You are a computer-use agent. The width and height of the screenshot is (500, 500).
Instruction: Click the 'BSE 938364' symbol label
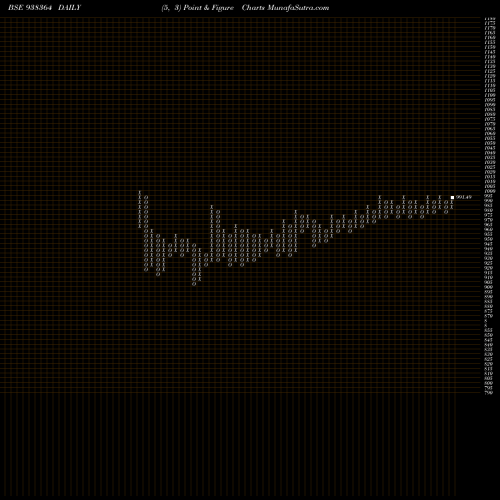30,8
